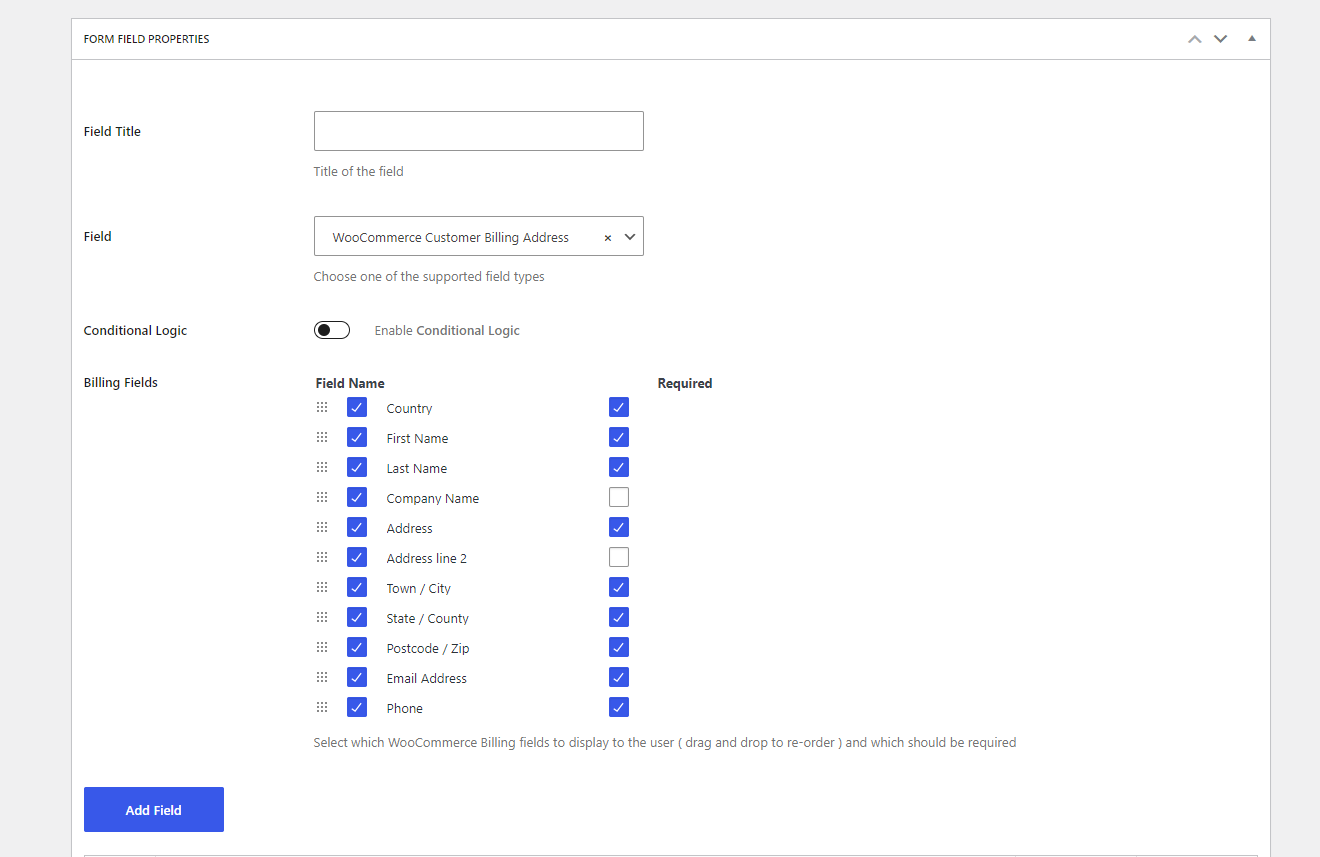Click the Postcode / Zip drag handle

(322, 647)
